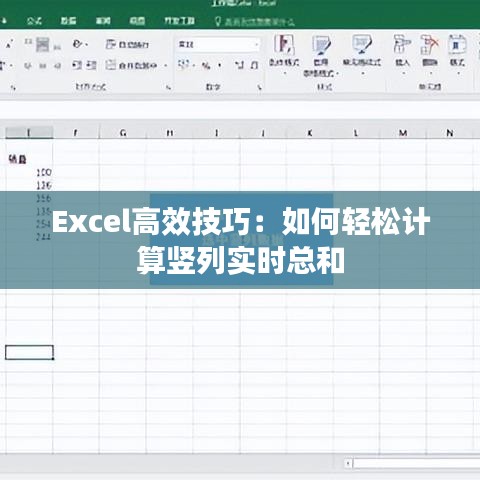Toggle Bottom Align in the alignment group
This screenshot has width=480, height=480.
click(57, 46)
